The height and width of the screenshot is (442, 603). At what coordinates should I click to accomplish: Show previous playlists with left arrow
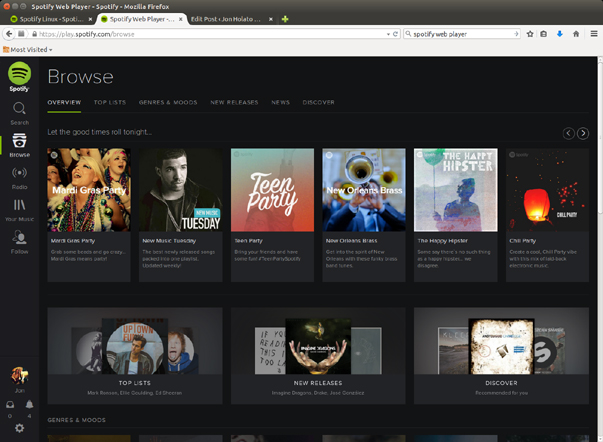pyautogui.click(x=569, y=133)
